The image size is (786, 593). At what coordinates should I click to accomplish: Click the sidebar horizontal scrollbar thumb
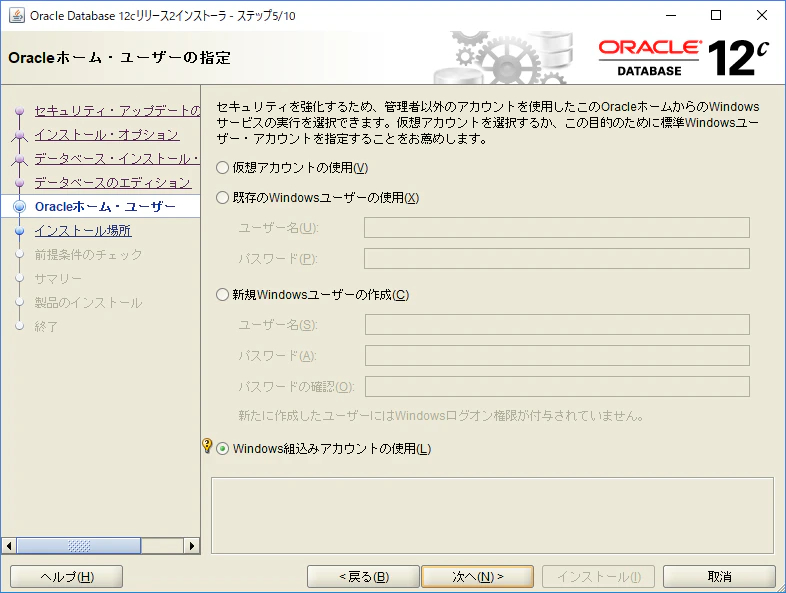click(79, 545)
